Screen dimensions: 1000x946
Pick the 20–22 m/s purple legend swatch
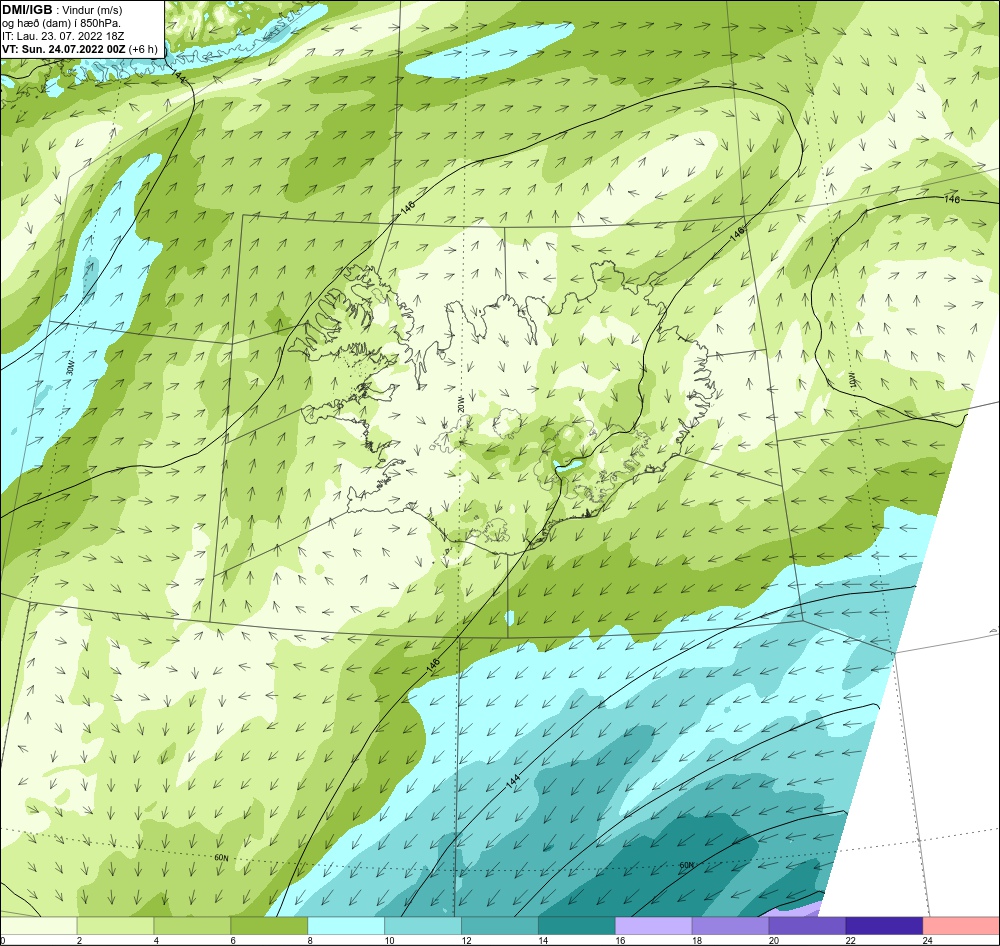point(807,926)
